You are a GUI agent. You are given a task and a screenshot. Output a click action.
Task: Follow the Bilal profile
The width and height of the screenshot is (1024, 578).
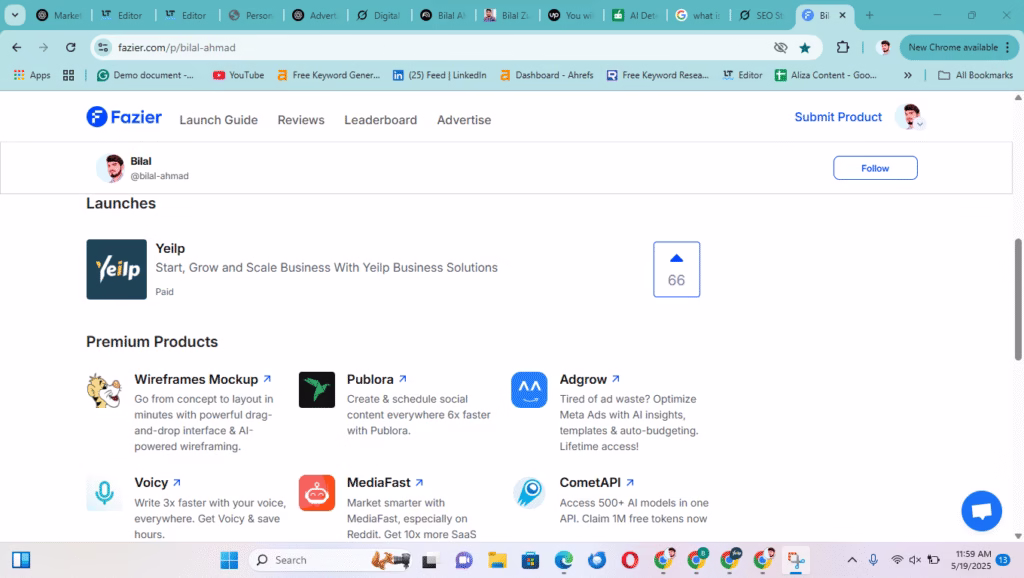tap(875, 168)
